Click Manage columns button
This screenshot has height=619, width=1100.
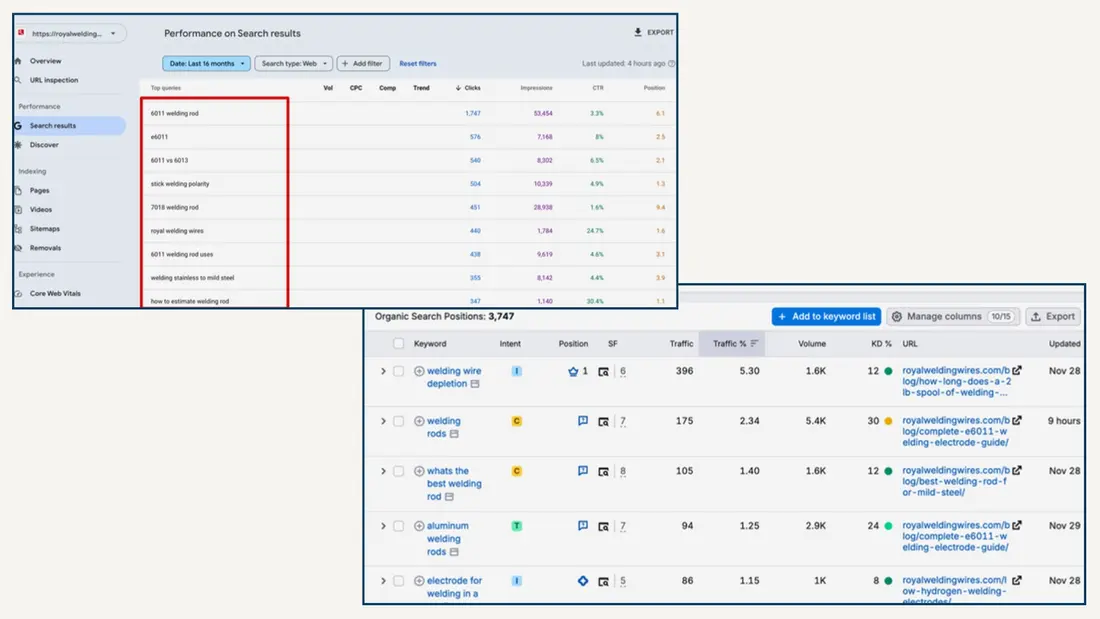click(x=952, y=317)
